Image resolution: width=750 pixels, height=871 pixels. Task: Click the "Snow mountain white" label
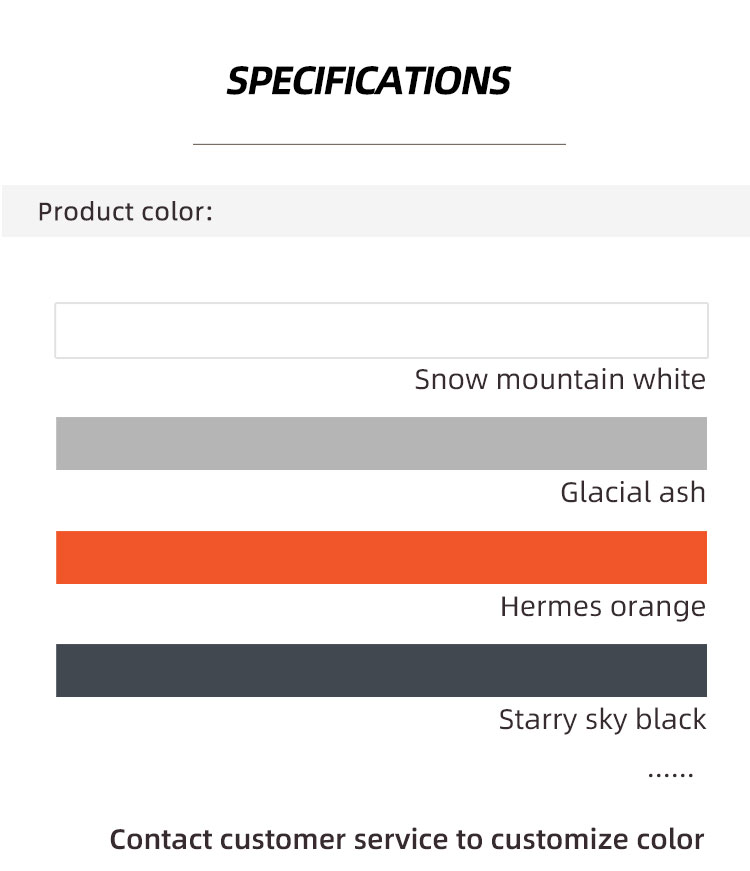click(x=560, y=380)
